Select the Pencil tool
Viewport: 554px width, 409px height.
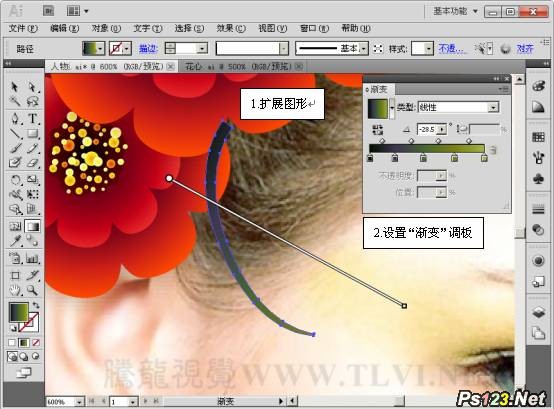pyautogui.click(x=32, y=148)
